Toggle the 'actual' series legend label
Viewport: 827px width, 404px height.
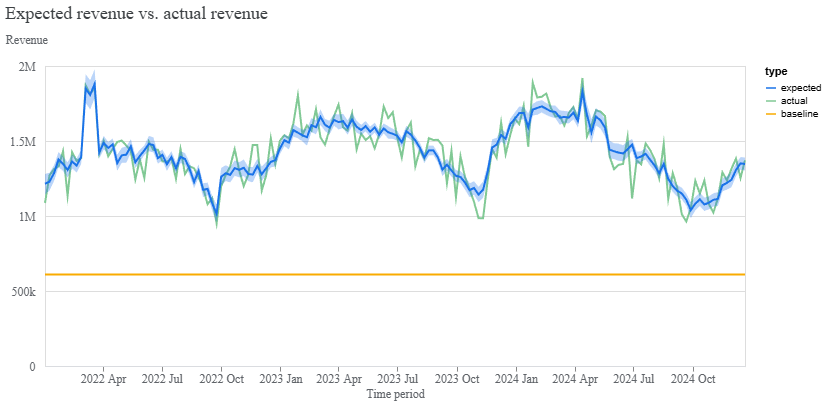point(794,101)
